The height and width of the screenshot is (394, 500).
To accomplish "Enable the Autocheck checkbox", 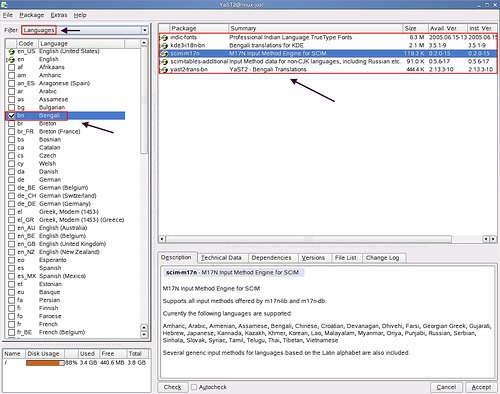I will pyautogui.click(x=194, y=387).
